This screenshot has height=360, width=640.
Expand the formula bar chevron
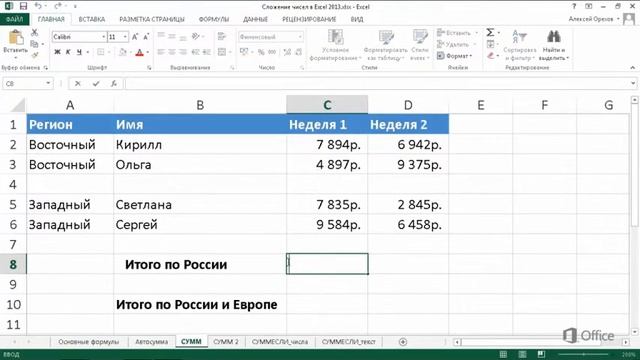pos(633,83)
